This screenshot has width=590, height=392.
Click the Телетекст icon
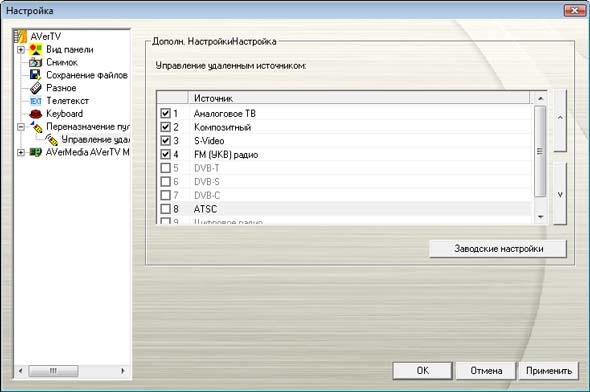pos(36,101)
